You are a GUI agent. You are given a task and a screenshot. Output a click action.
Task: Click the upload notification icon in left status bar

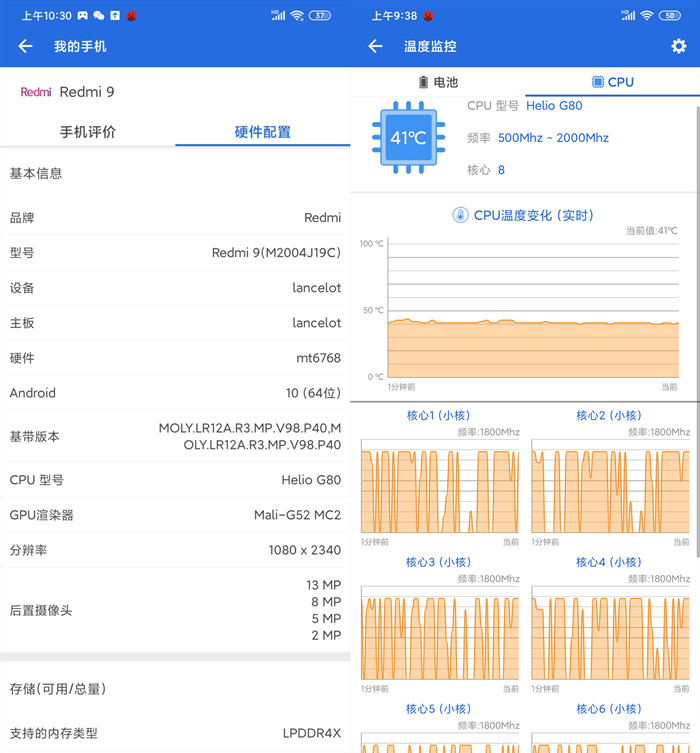115,15
